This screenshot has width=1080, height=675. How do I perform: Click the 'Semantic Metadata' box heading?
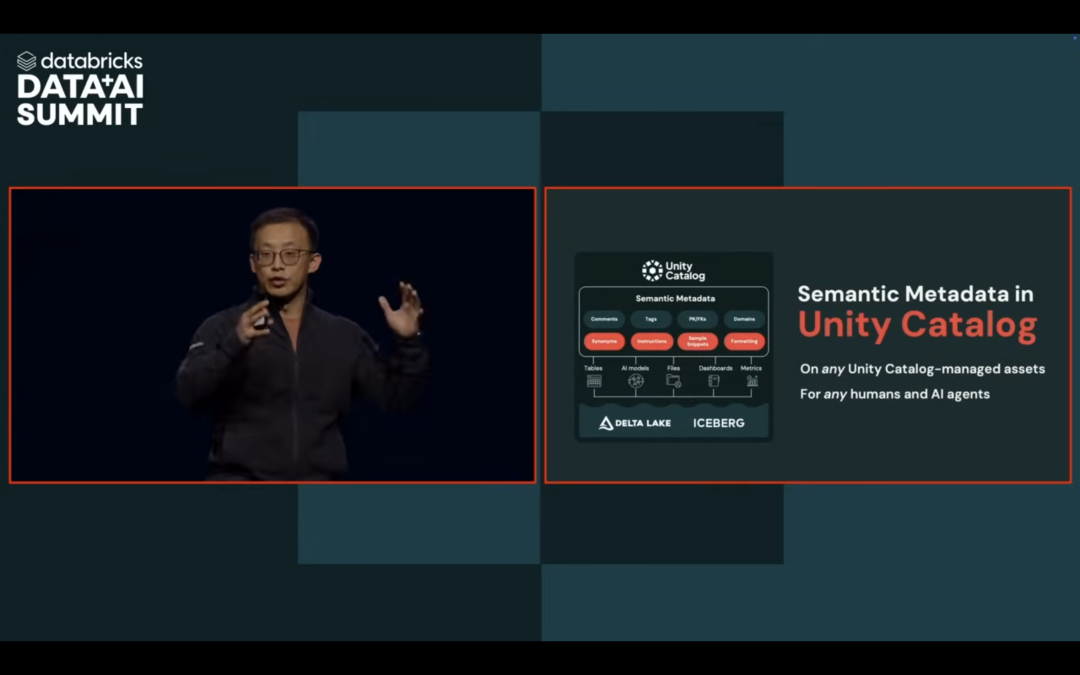(x=675, y=299)
